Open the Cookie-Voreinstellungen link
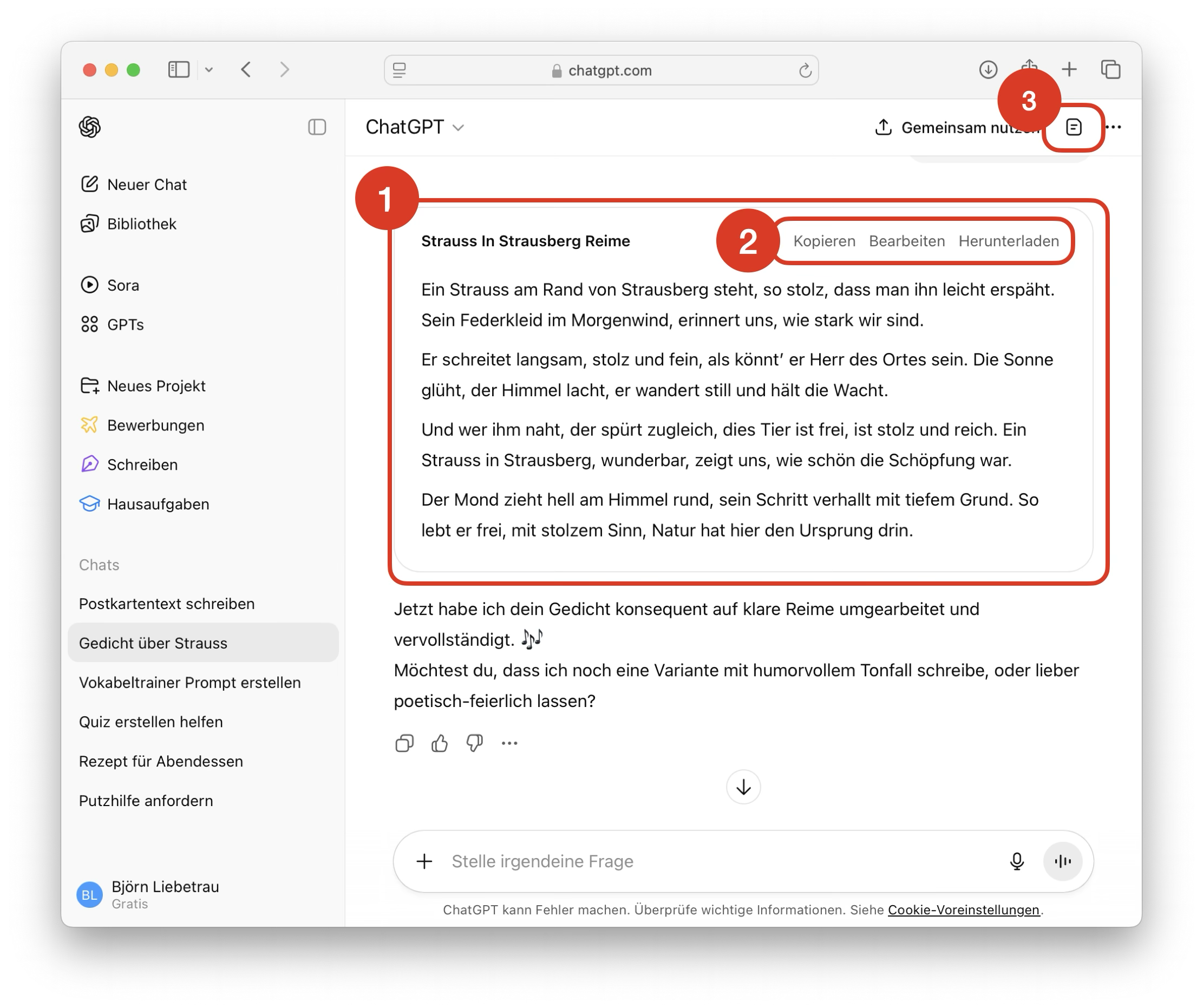 coord(963,909)
